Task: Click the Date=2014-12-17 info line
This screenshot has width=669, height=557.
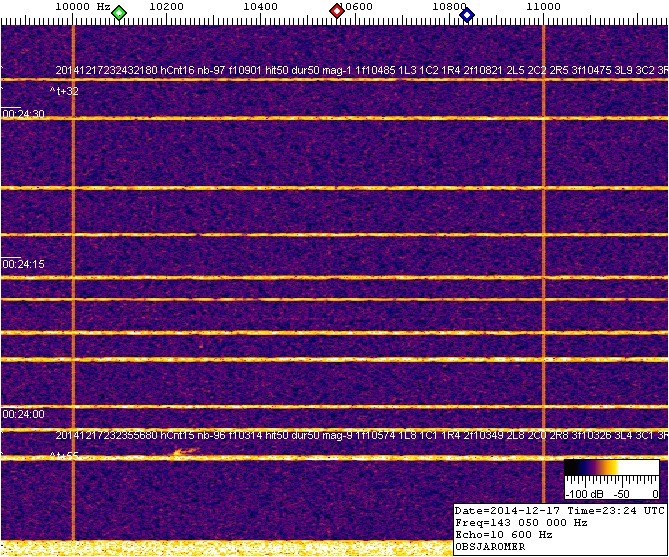Action: click(x=559, y=510)
